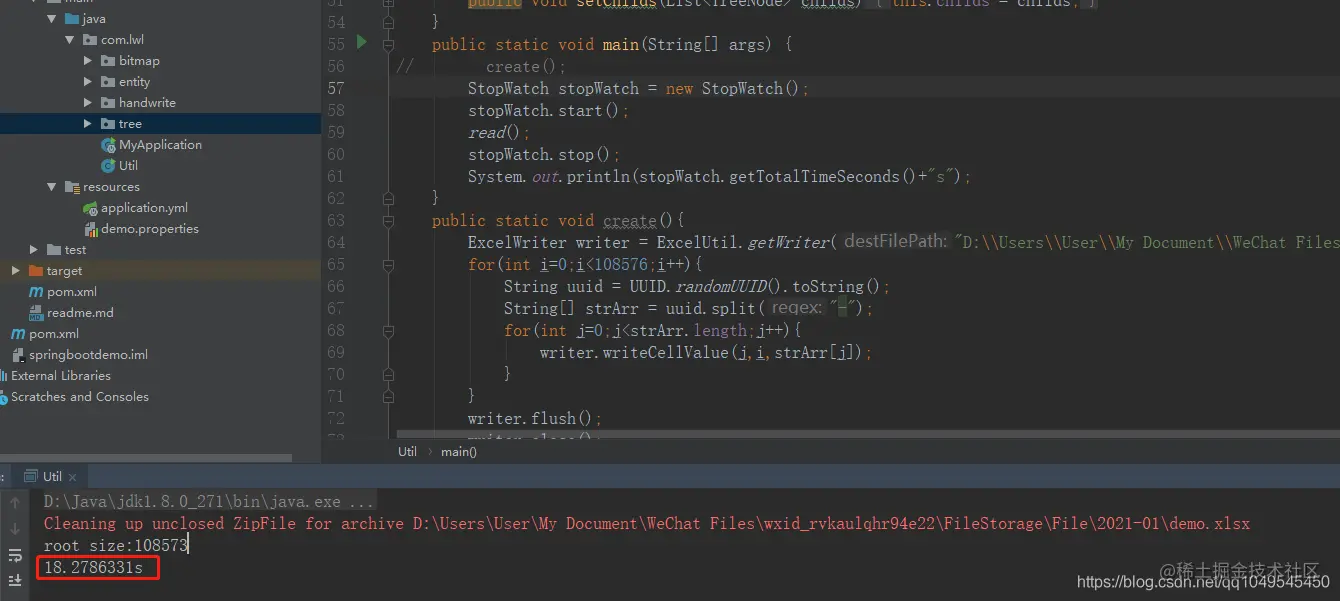The height and width of the screenshot is (601, 1340).
Task: Click the java source root folder icon
Action: pos(72,19)
